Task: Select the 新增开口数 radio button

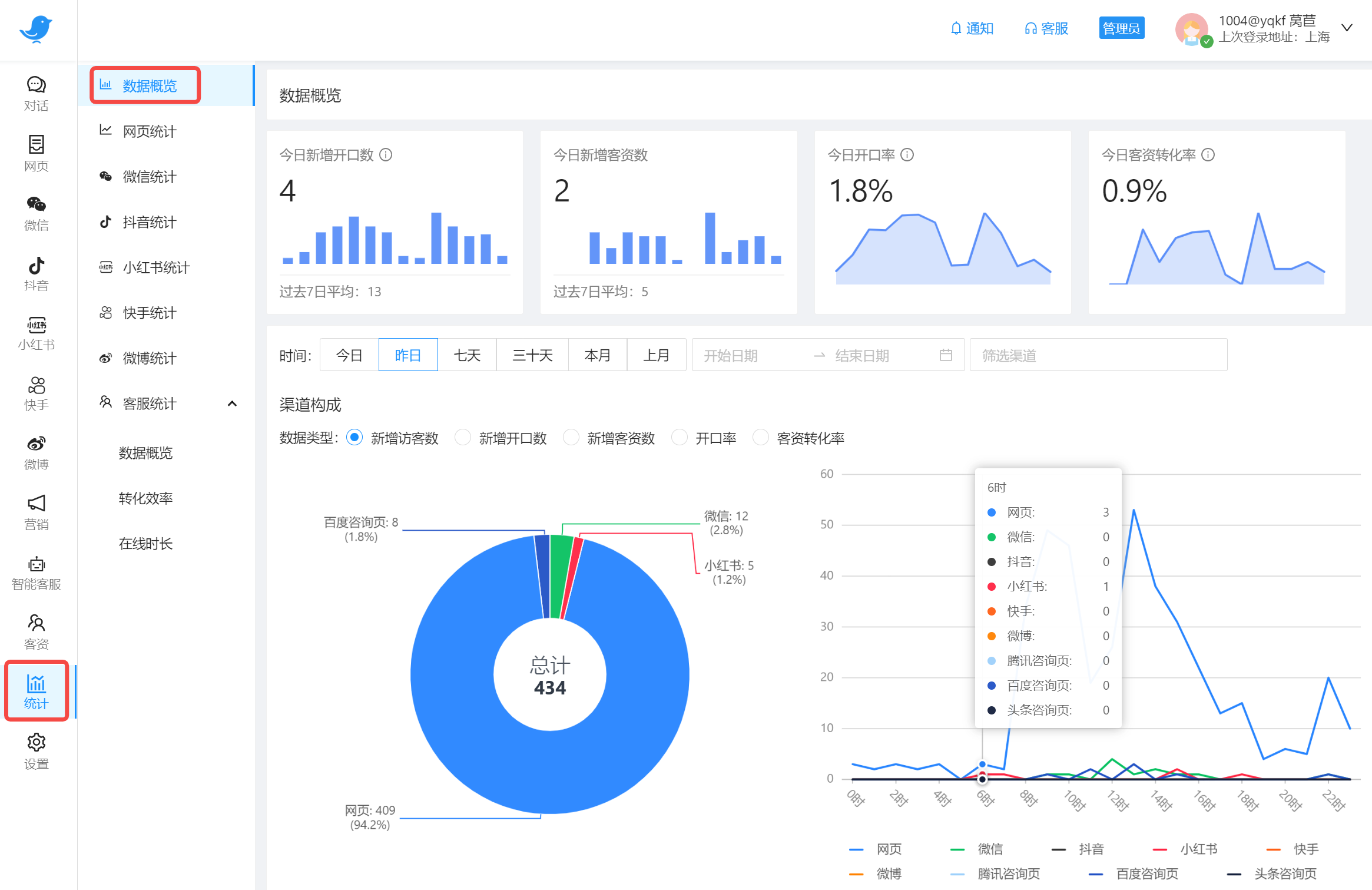Action: (463, 438)
